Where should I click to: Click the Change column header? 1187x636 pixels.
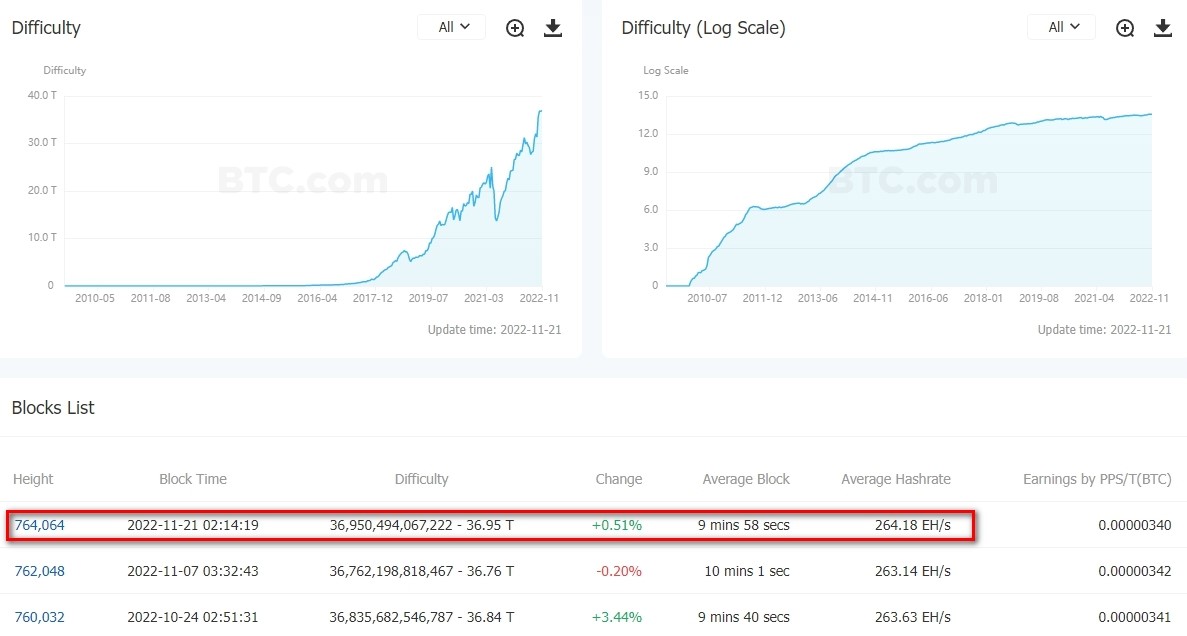618,479
